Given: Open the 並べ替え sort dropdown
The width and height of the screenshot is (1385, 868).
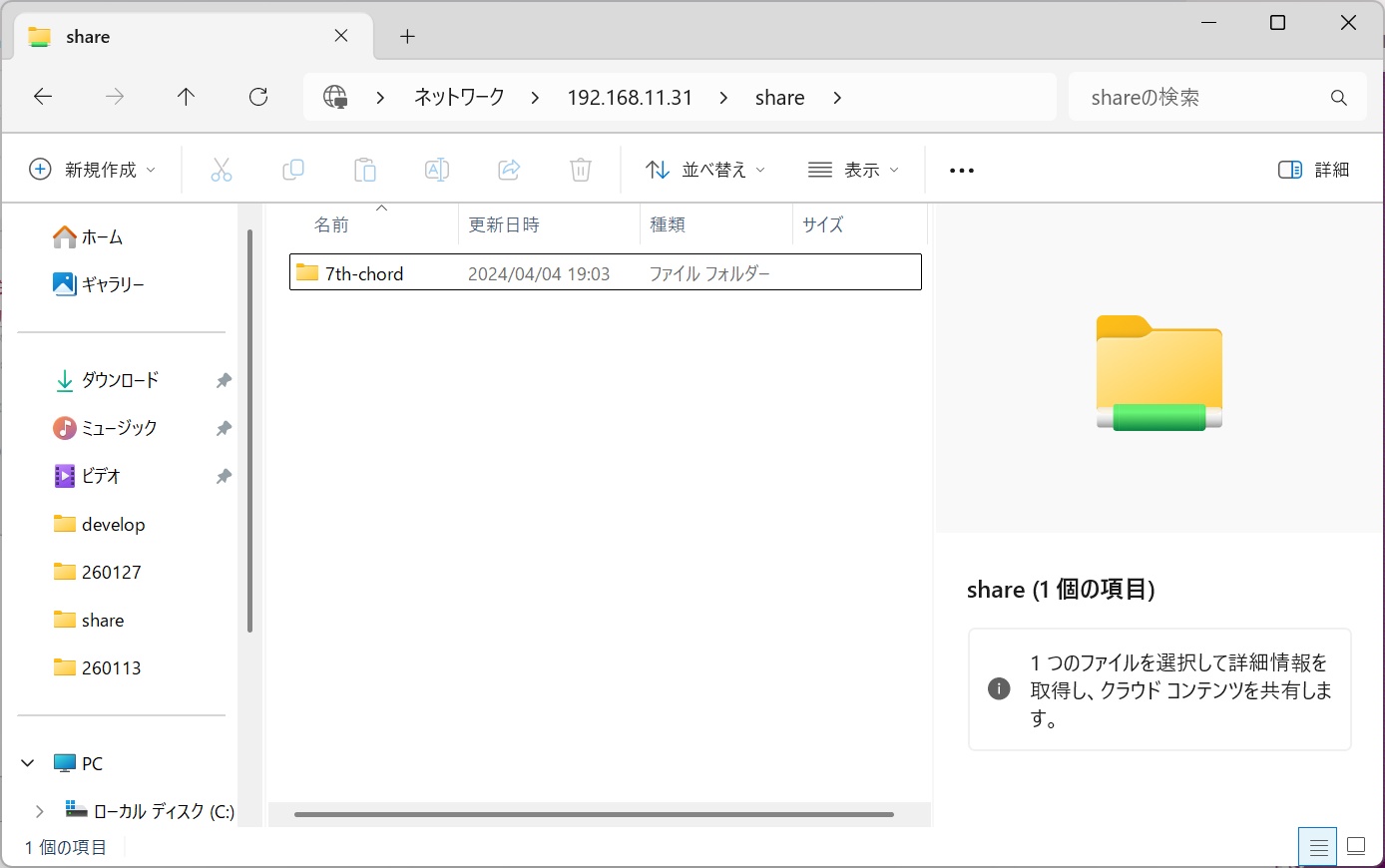Looking at the screenshot, I should pos(705,170).
